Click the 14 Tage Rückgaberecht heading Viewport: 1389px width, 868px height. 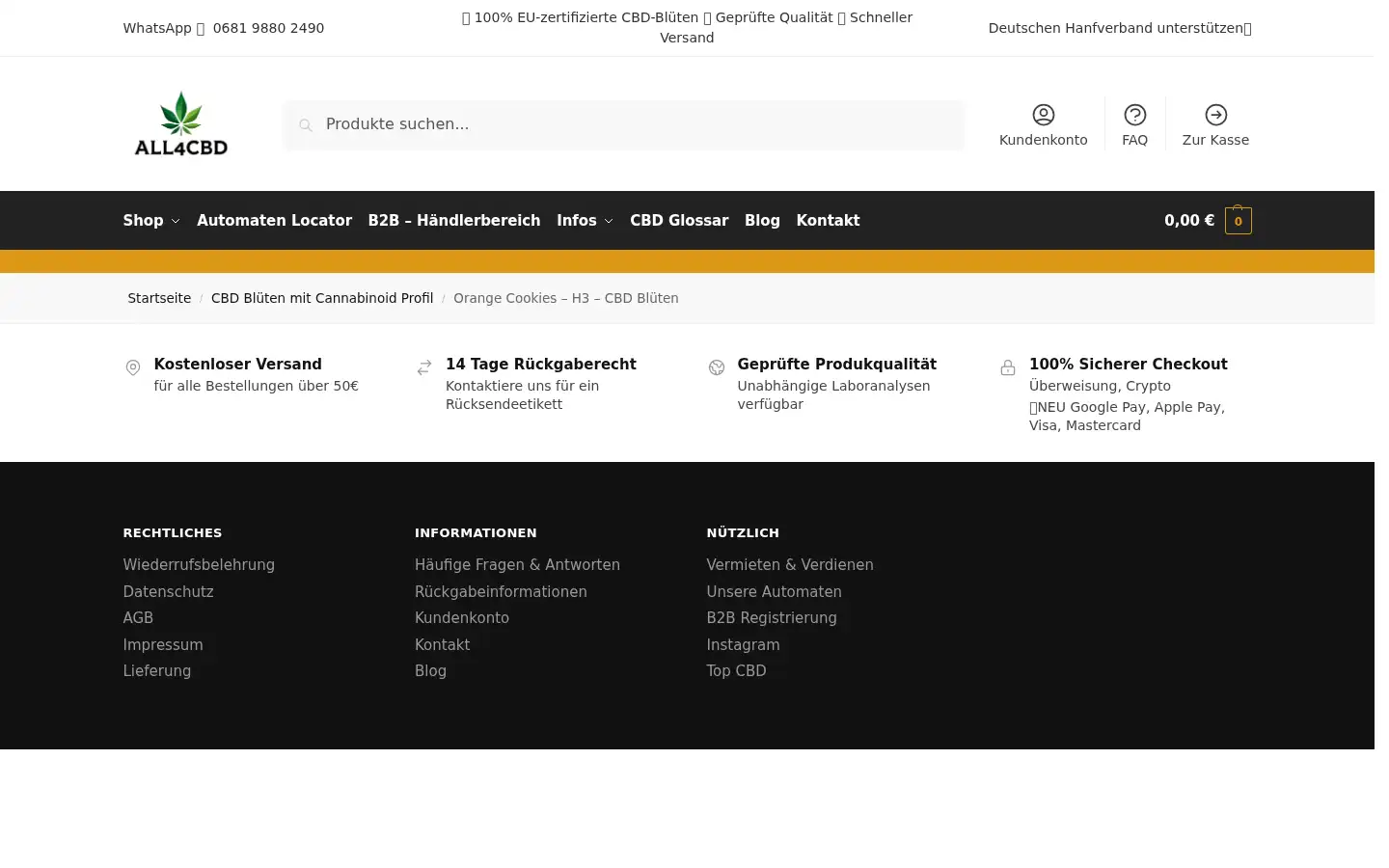tap(541, 364)
